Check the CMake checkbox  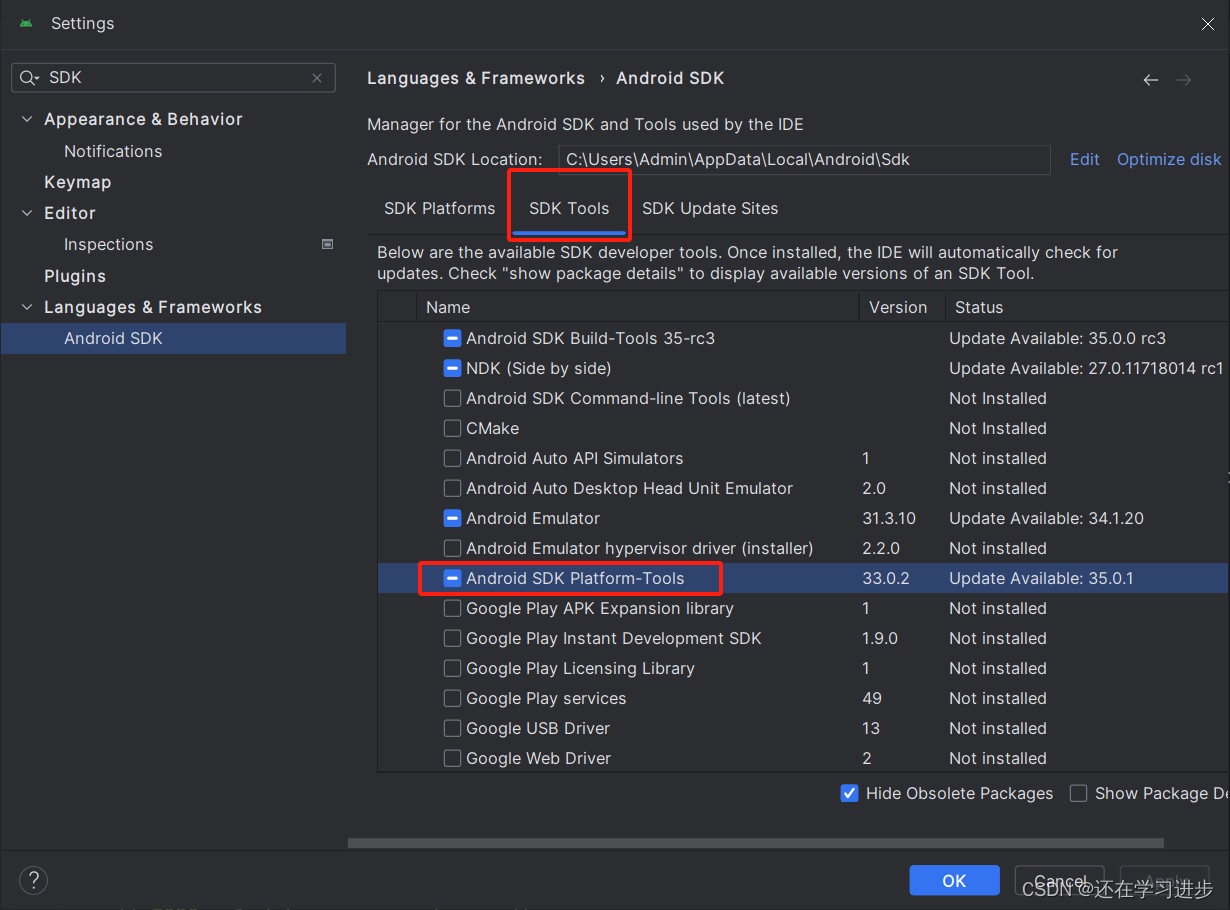pos(452,428)
